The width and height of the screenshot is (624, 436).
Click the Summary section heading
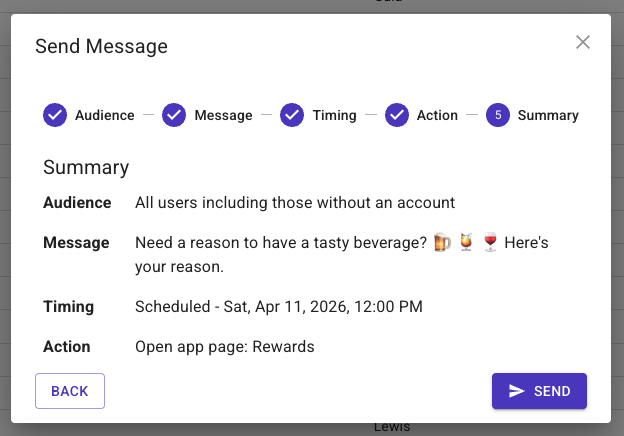point(86,167)
